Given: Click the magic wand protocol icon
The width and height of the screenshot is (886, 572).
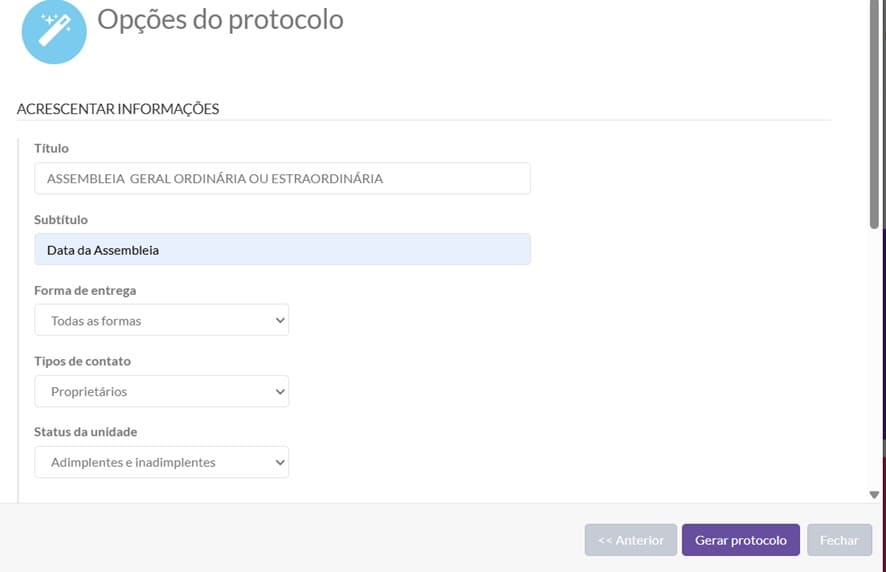Looking at the screenshot, I should [x=53, y=32].
